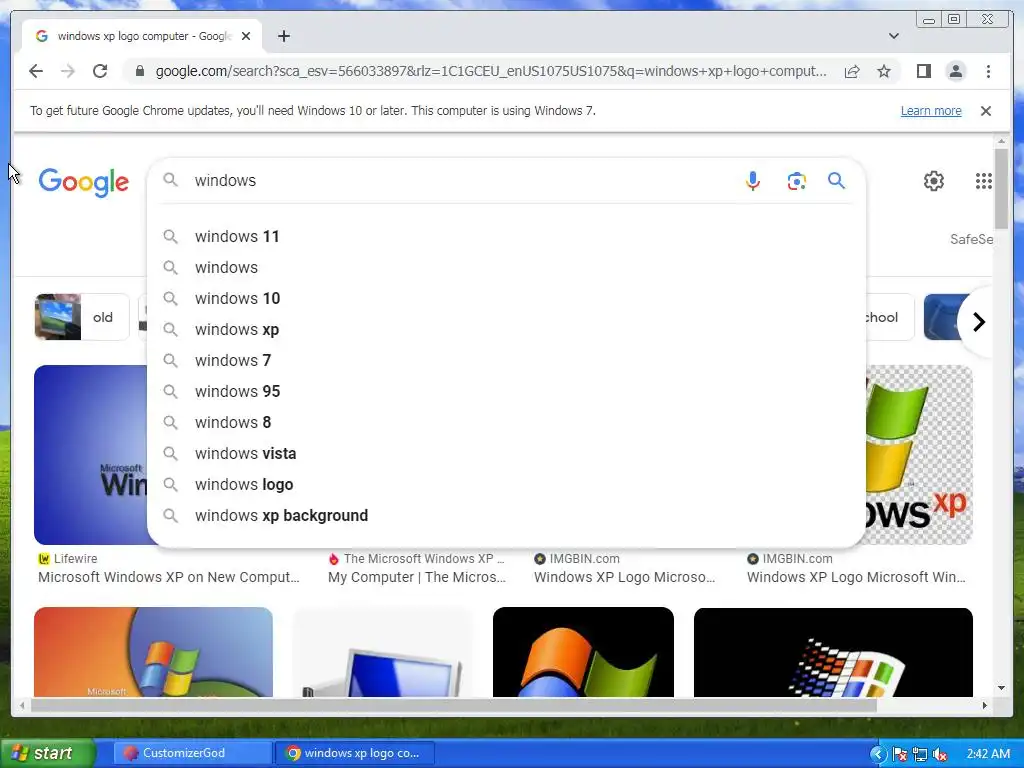Screen dimensions: 1024x768
Task: Open the 'Learn more' link
Action: click(931, 111)
